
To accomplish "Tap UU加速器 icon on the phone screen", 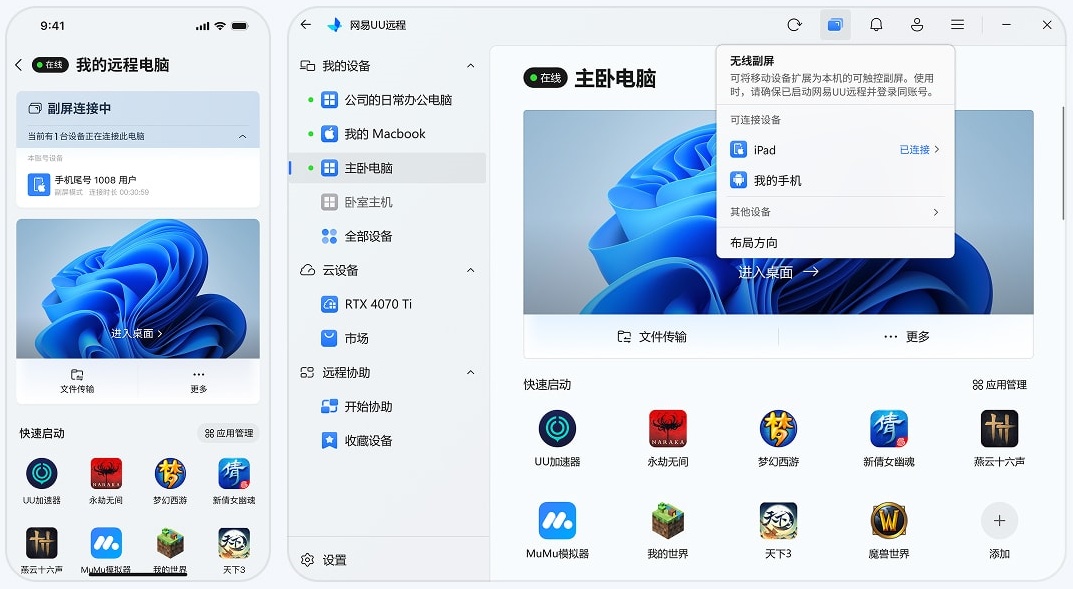I will coord(42,473).
